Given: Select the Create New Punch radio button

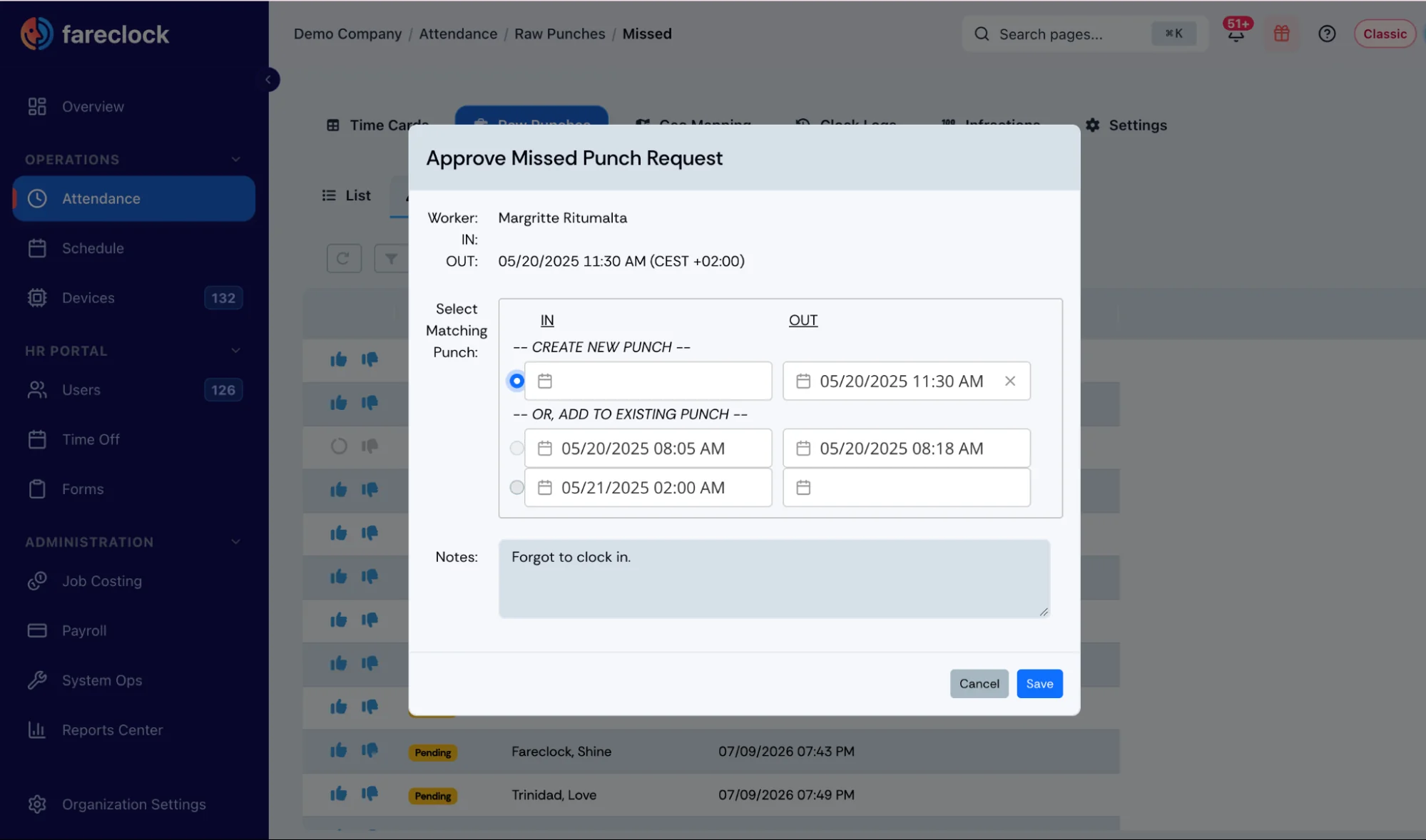Looking at the screenshot, I should [x=516, y=381].
